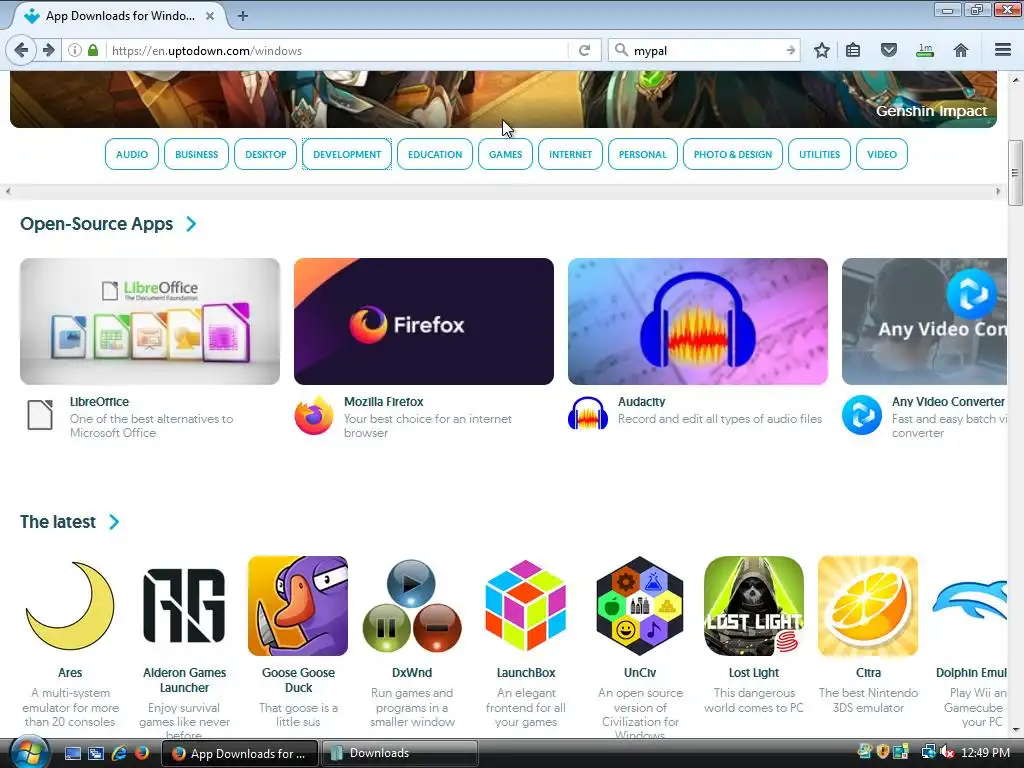1024x768 pixels.
Task: Click the URL address bar
Action: click(x=336, y=50)
